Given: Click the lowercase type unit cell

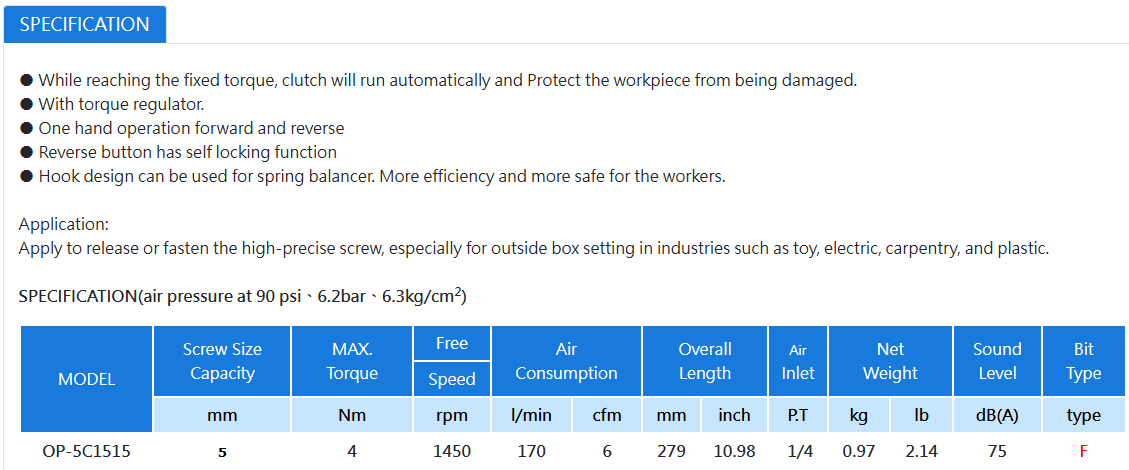Looking at the screenshot, I should coord(1084,415).
